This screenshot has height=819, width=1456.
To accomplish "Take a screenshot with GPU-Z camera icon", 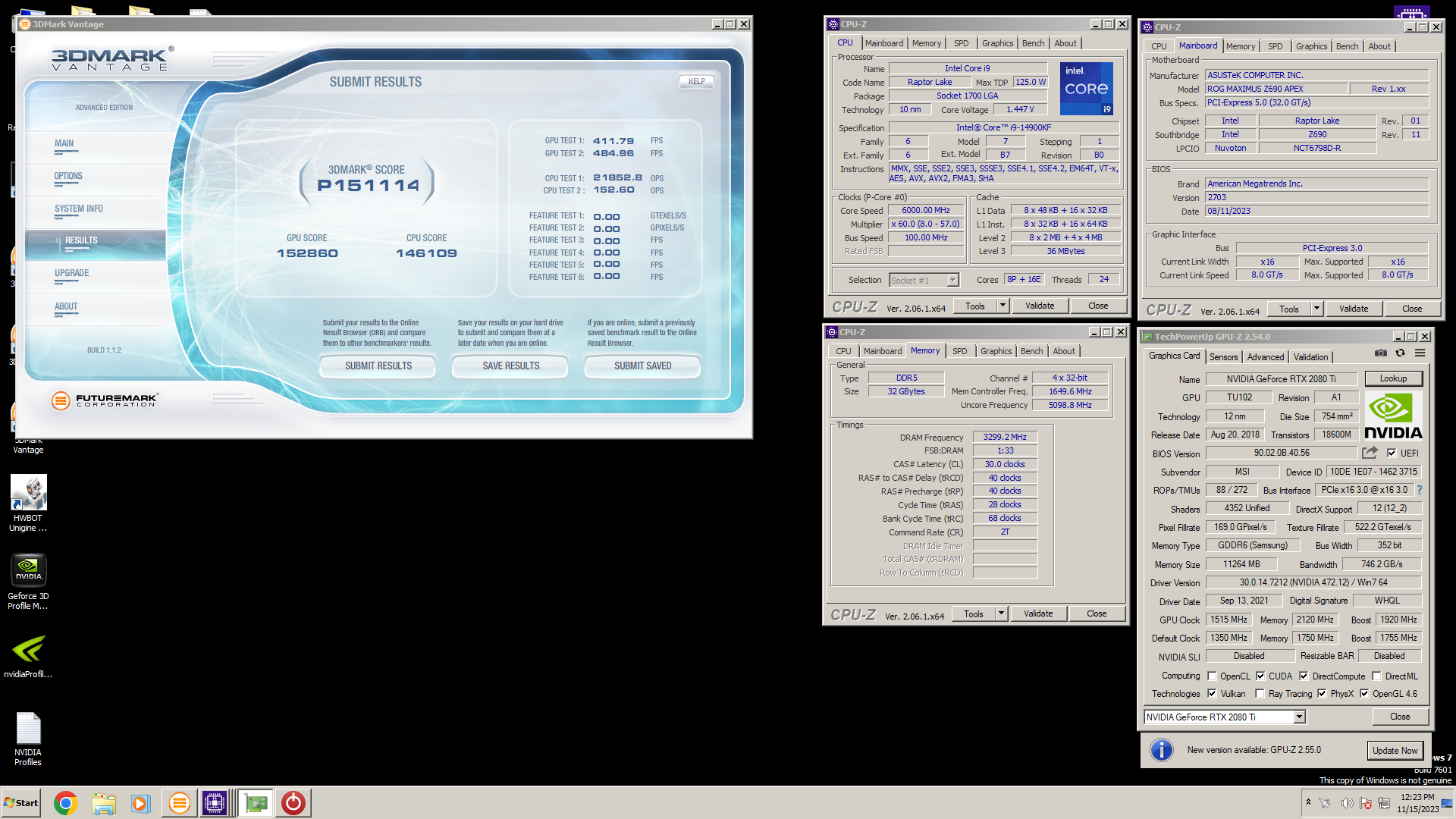I will [x=1381, y=353].
